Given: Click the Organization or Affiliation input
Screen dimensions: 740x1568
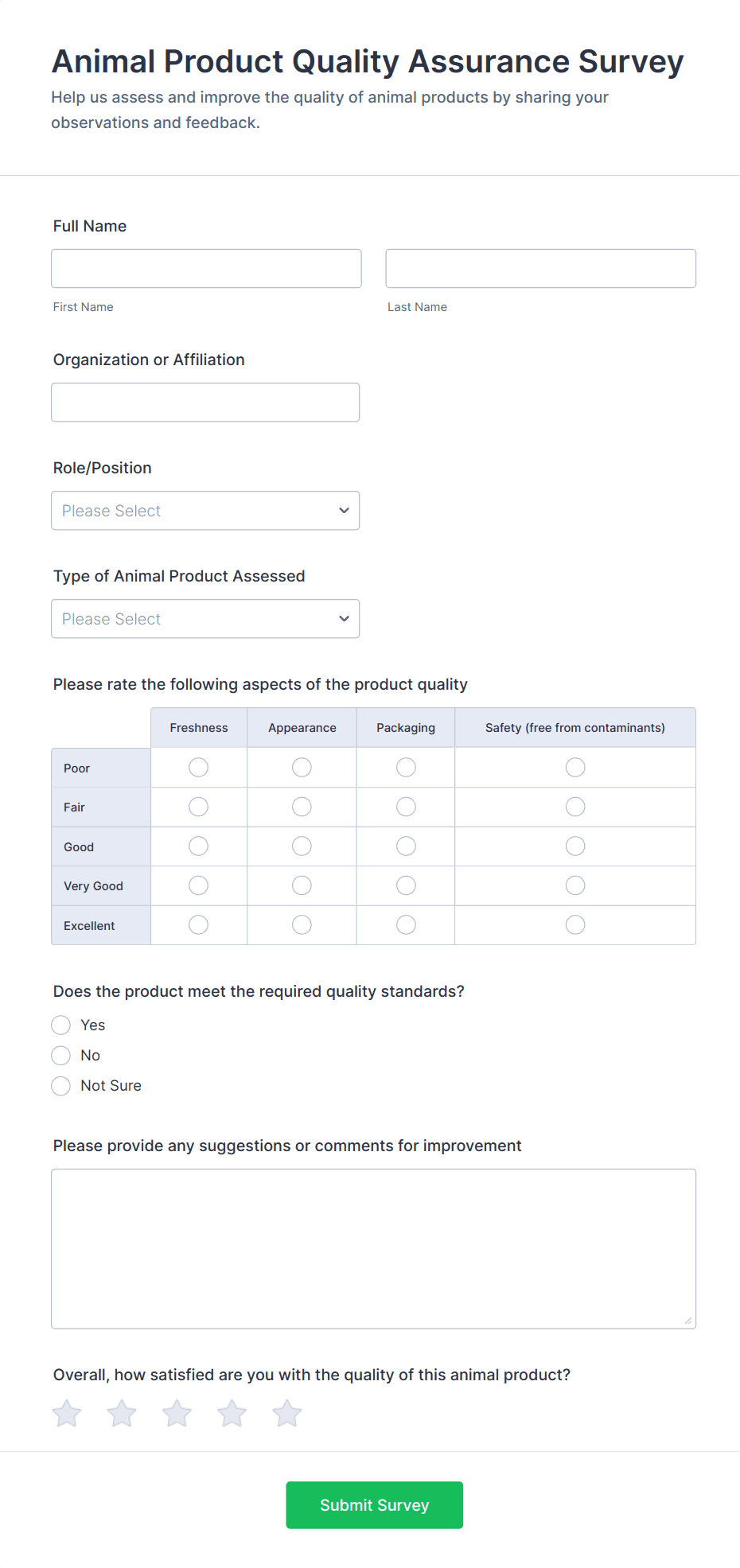Looking at the screenshot, I should (205, 403).
